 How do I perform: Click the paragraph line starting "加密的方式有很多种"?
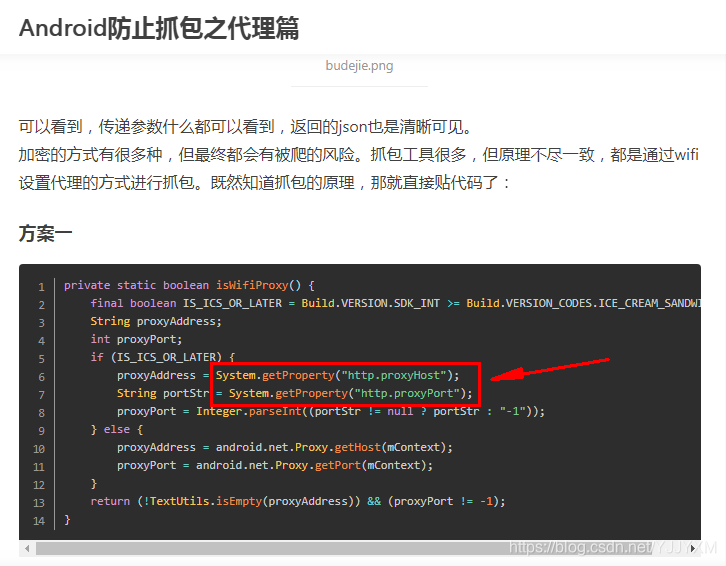coord(359,155)
